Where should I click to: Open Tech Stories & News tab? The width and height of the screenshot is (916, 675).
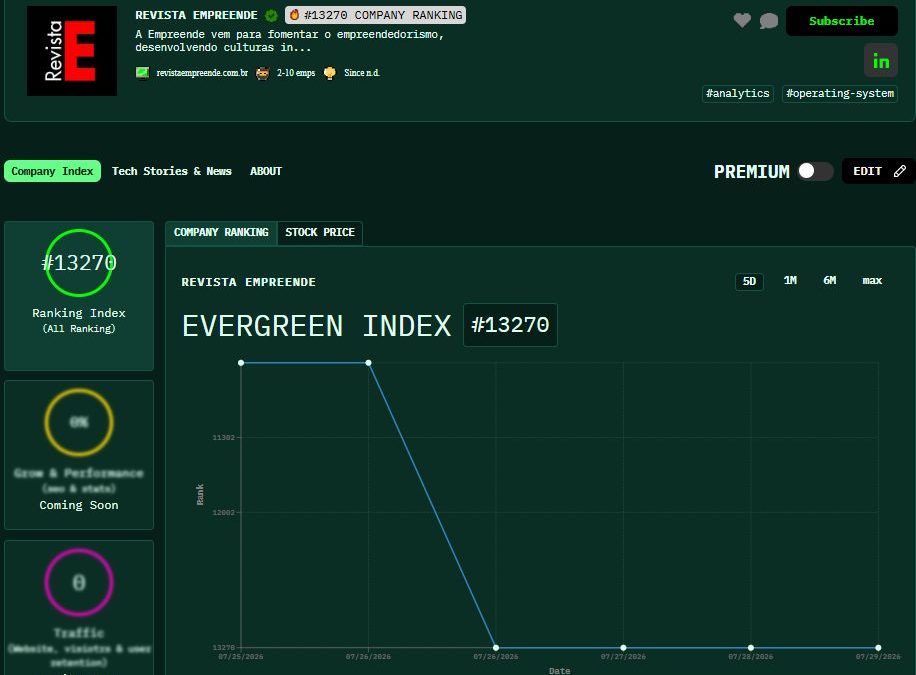(172, 171)
